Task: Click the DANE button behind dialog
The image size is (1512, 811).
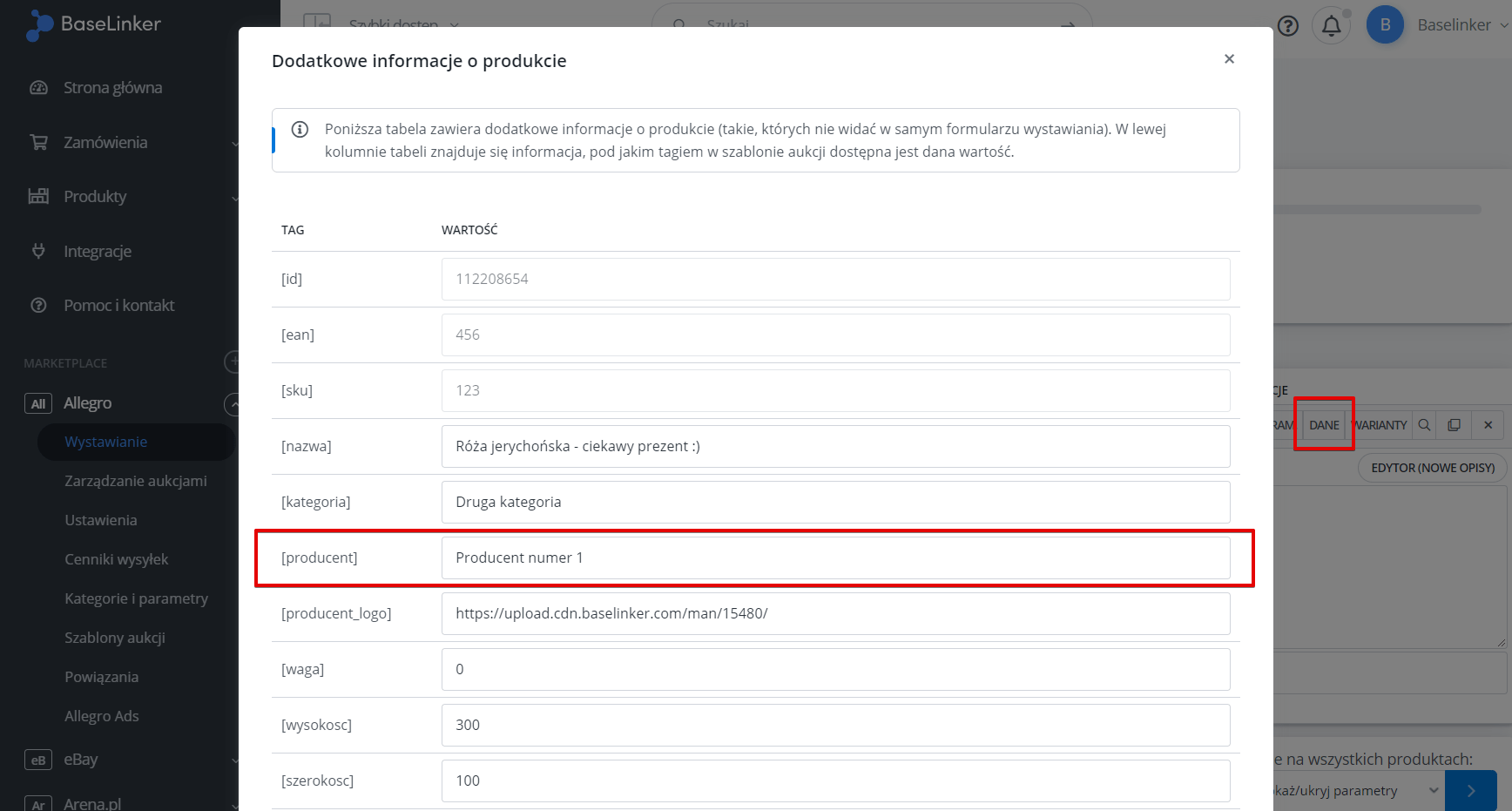Action: click(x=1324, y=425)
